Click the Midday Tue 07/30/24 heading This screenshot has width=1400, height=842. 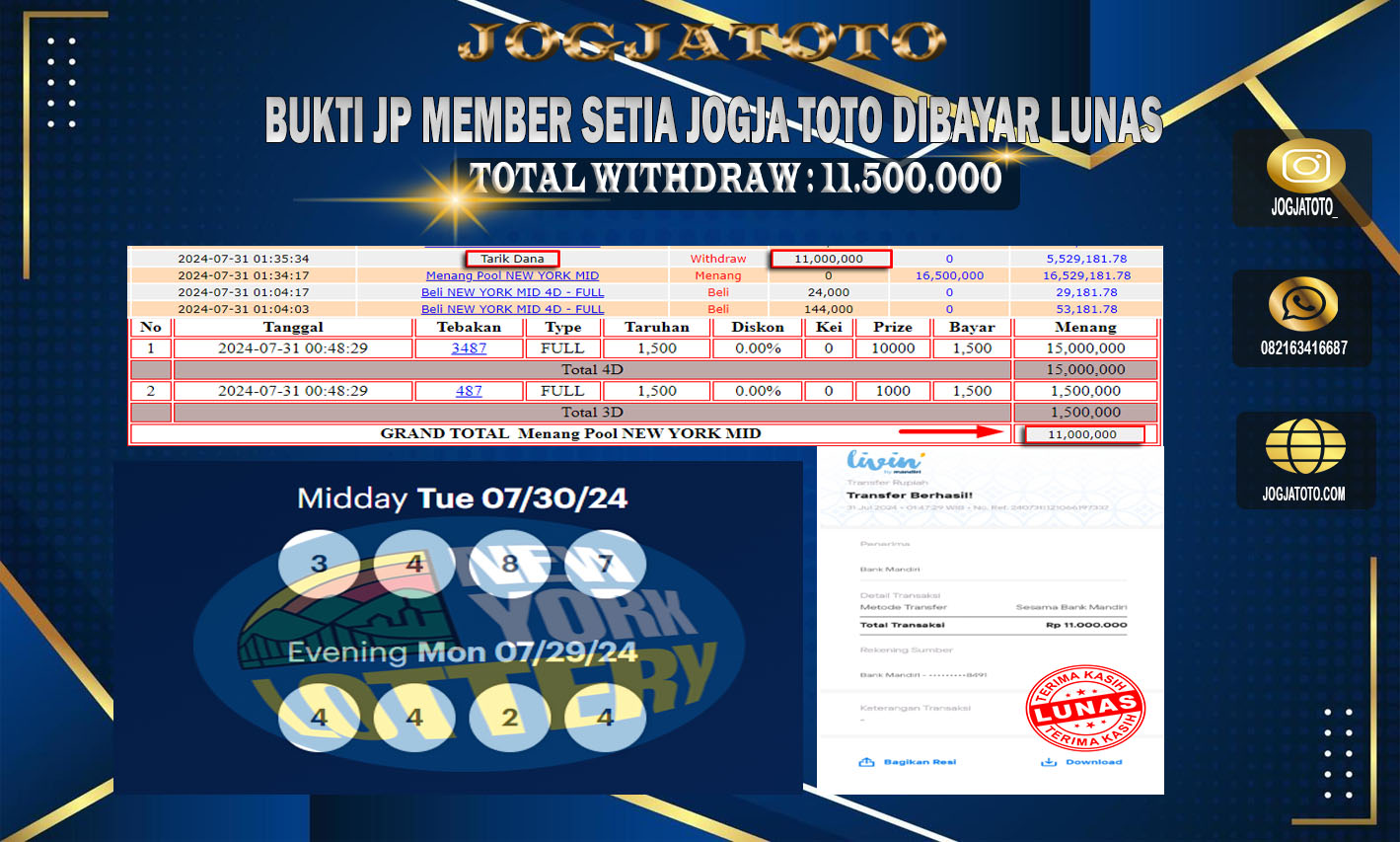click(x=463, y=498)
